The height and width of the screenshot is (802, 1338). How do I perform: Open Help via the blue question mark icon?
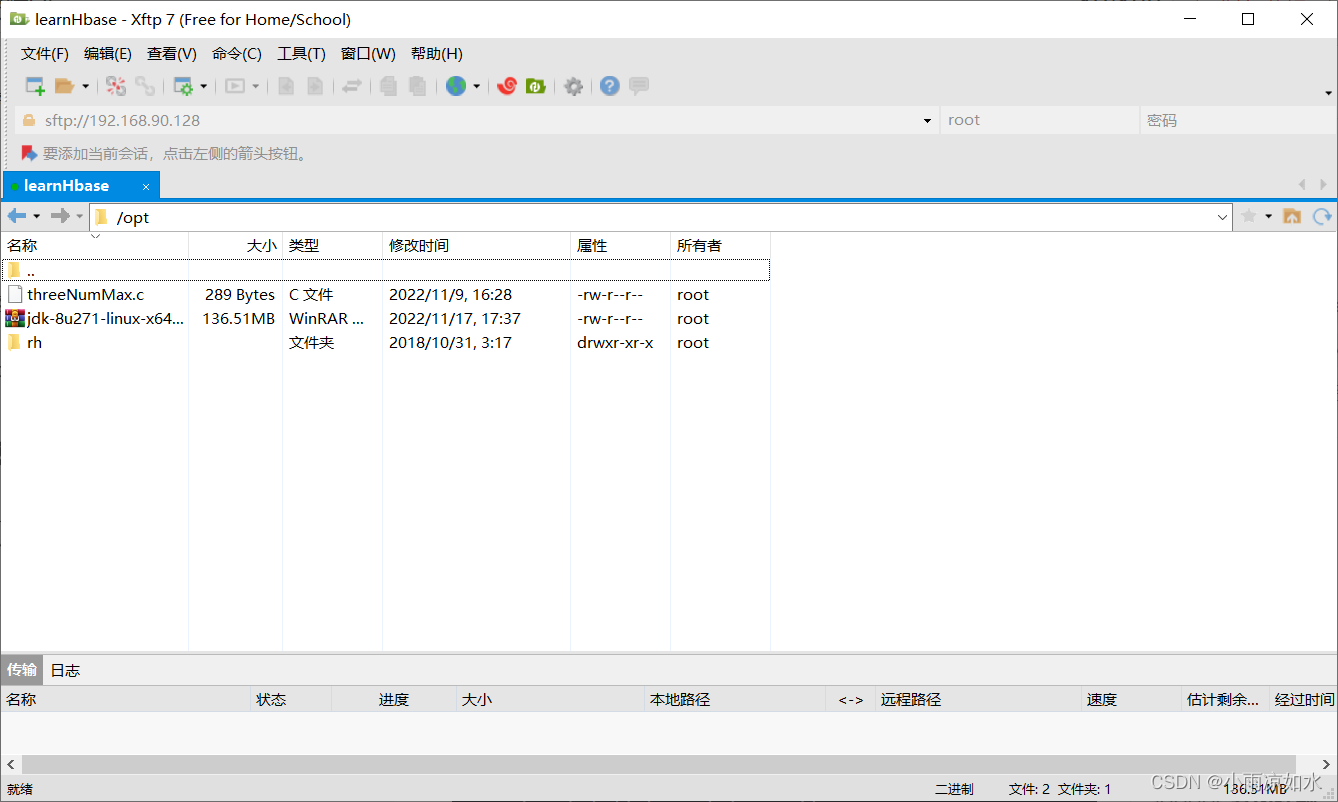(610, 86)
